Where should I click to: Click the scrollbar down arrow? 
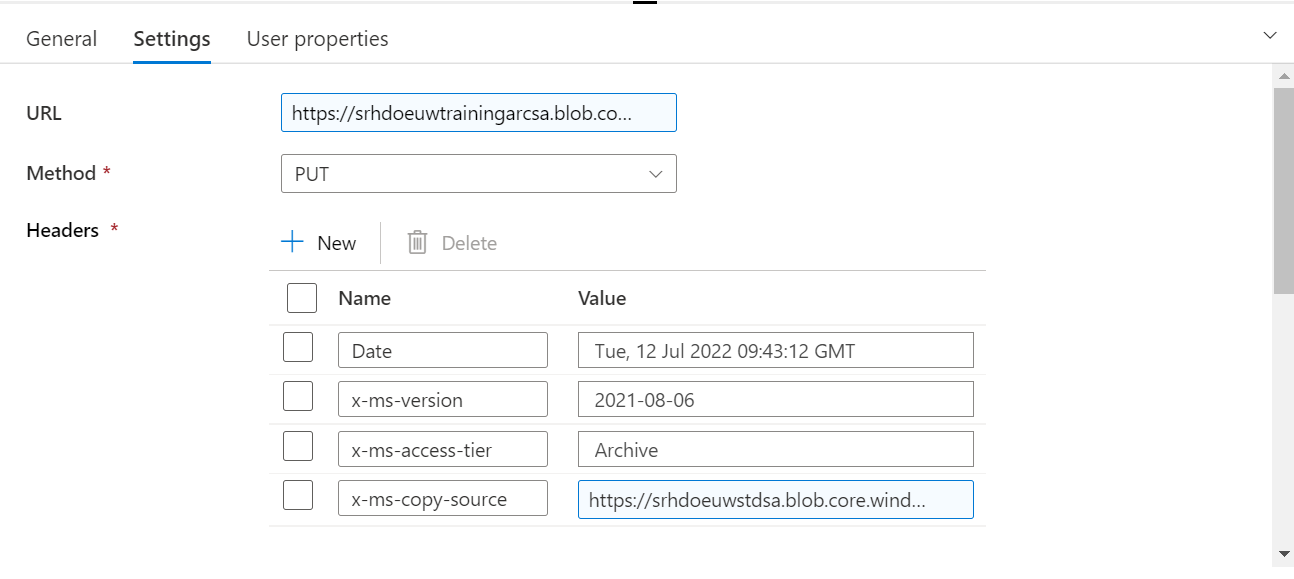tap(1285, 555)
